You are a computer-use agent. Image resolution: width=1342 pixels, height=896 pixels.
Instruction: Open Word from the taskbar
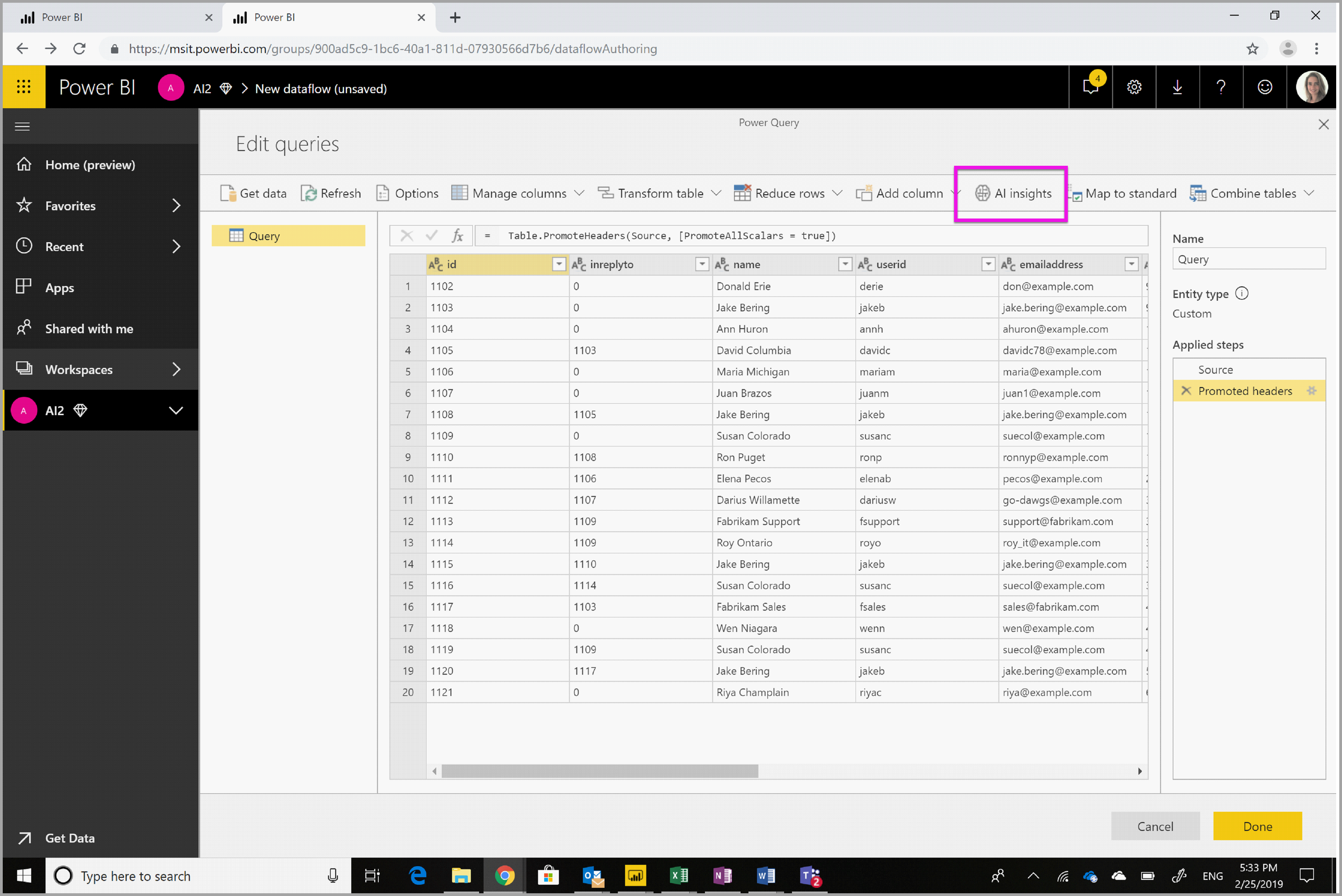766,875
